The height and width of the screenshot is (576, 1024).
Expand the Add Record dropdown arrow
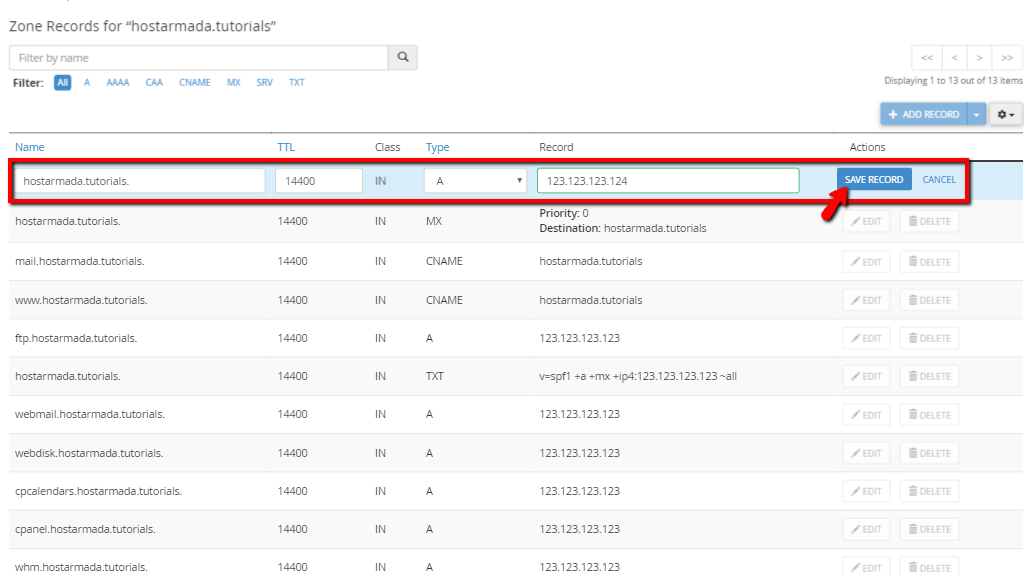pyautogui.click(x=976, y=114)
